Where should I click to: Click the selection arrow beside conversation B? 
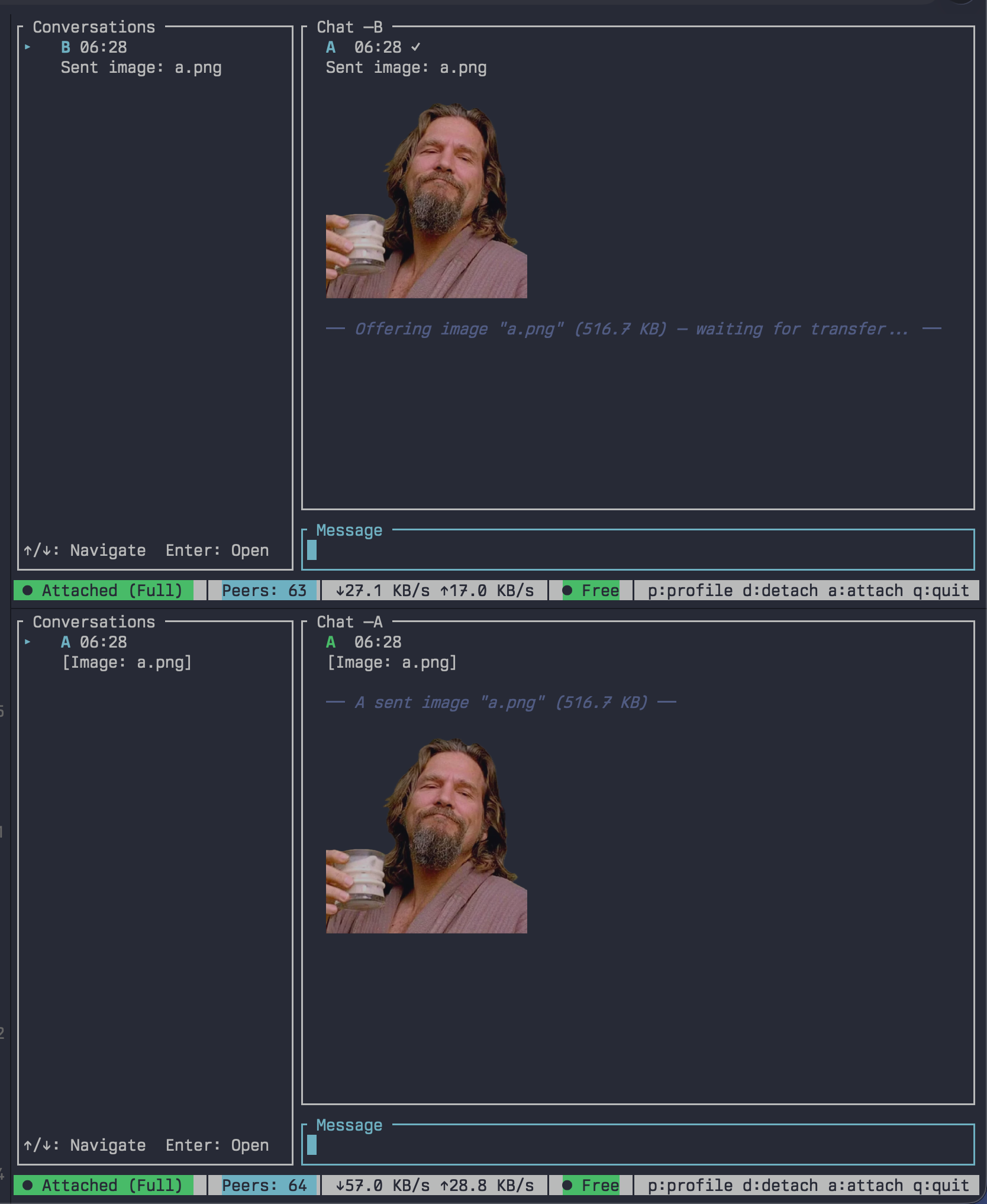point(28,47)
